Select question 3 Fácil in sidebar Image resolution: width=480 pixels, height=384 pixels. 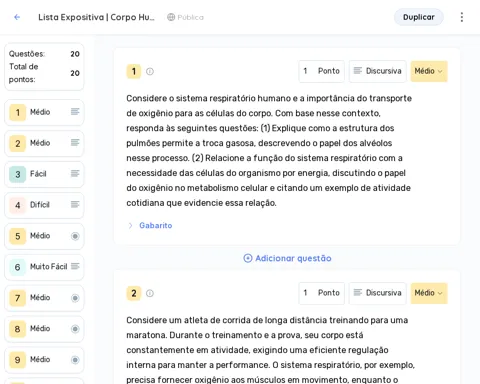(44, 174)
